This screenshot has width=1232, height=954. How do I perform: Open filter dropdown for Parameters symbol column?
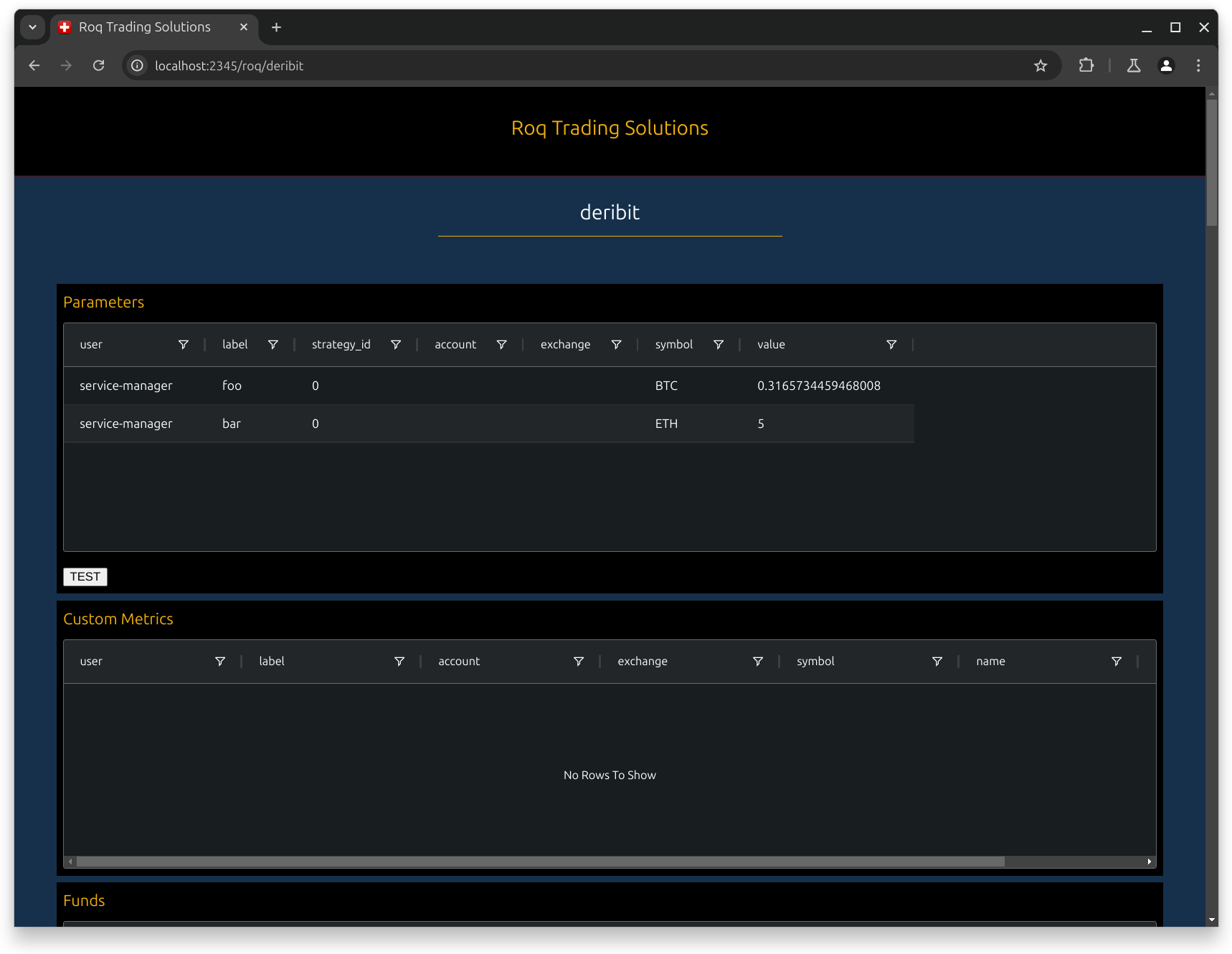[719, 345]
